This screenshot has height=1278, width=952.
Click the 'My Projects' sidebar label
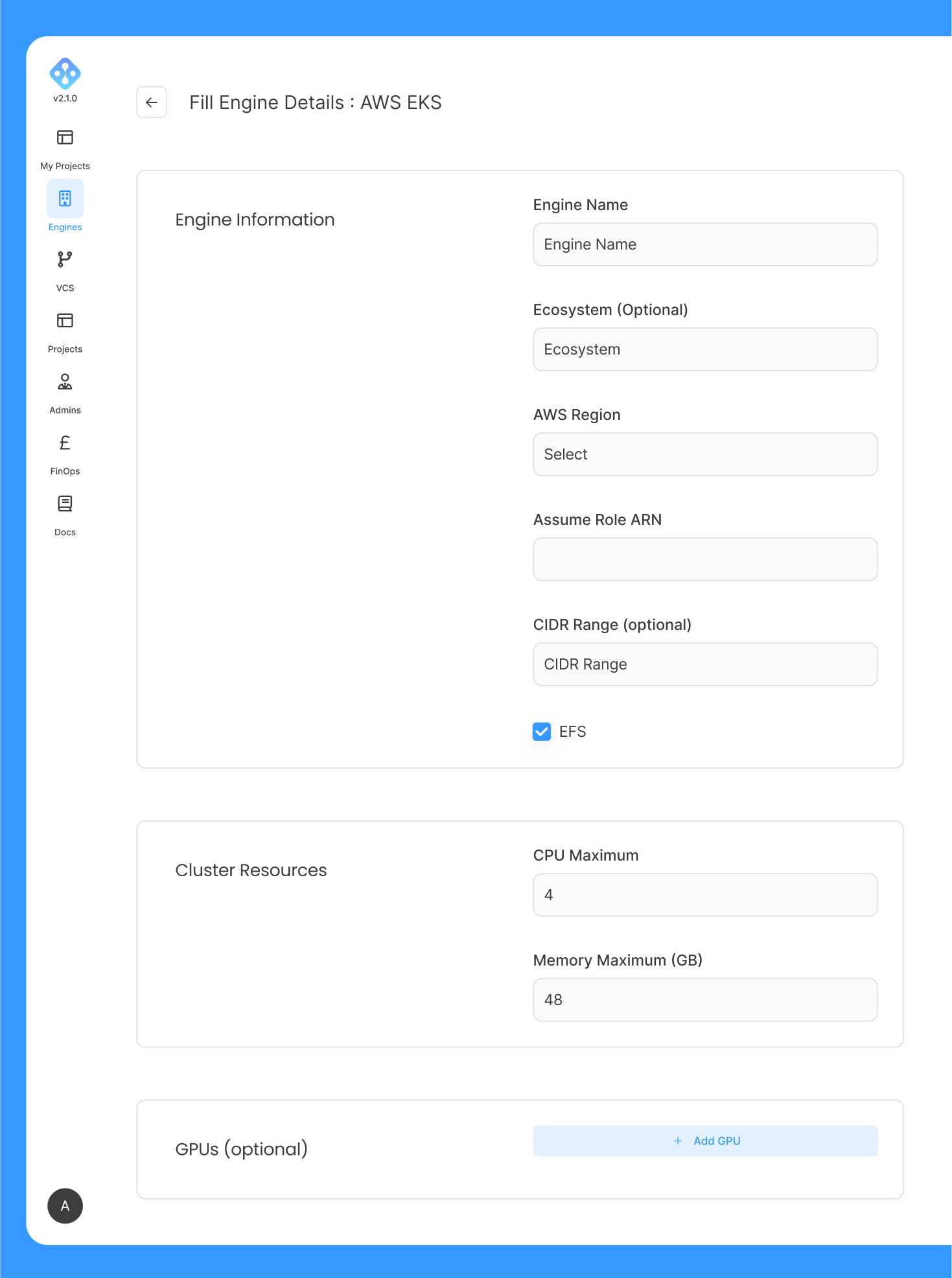(65, 166)
